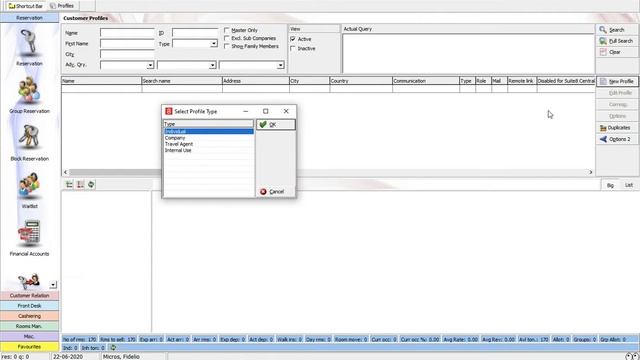
Task: Confirm with the OK button
Action: coord(276,124)
